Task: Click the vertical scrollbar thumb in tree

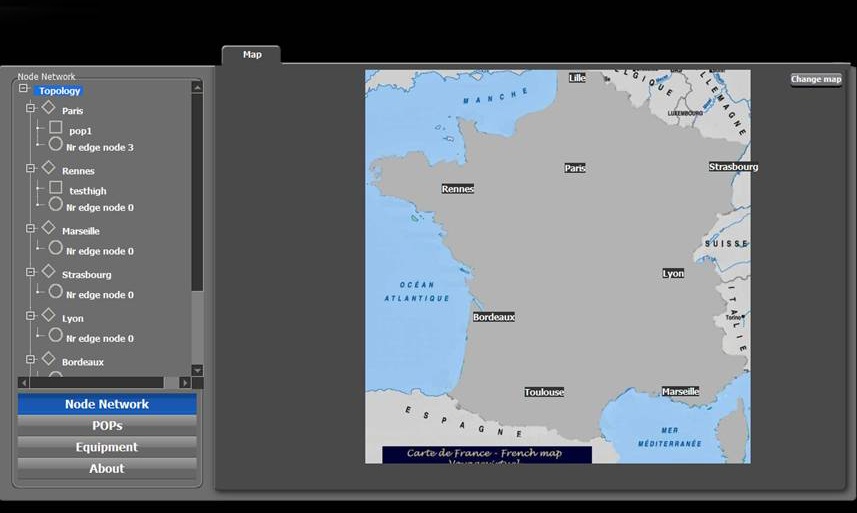Action: (x=197, y=192)
